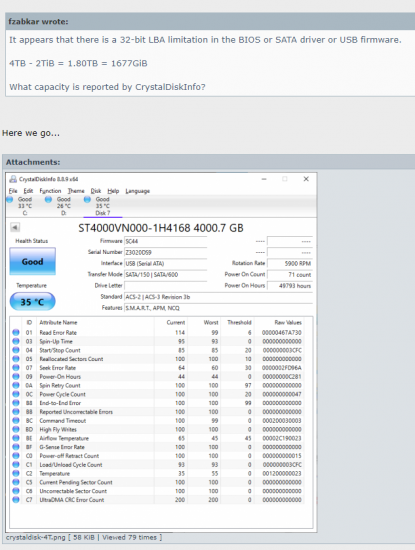Click the raw value 00002C190023
Viewport: 415px width, 550px height.
coord(282,438)
